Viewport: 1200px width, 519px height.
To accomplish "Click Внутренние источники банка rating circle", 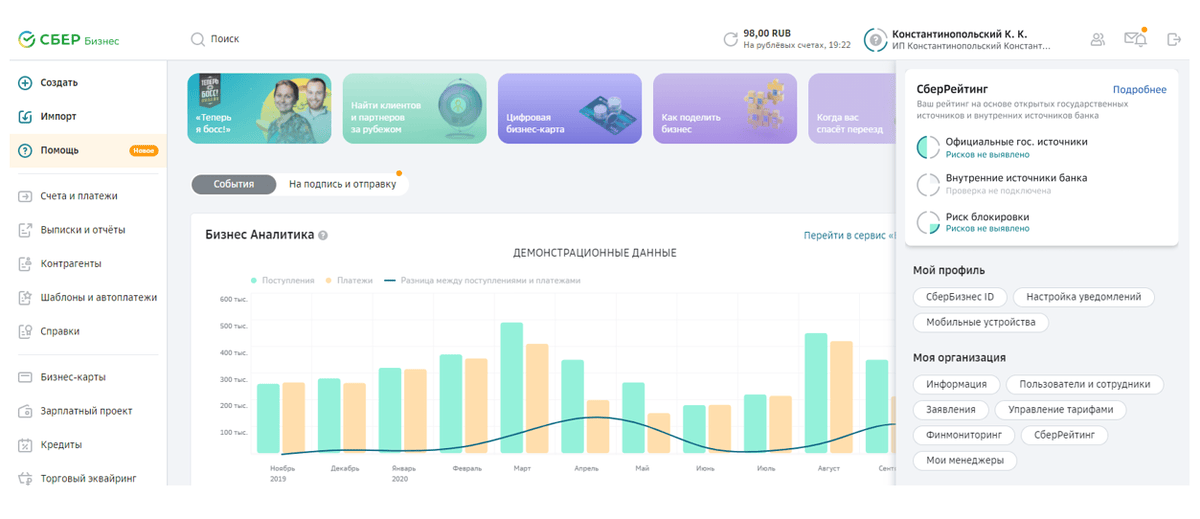I will (928, 184).
